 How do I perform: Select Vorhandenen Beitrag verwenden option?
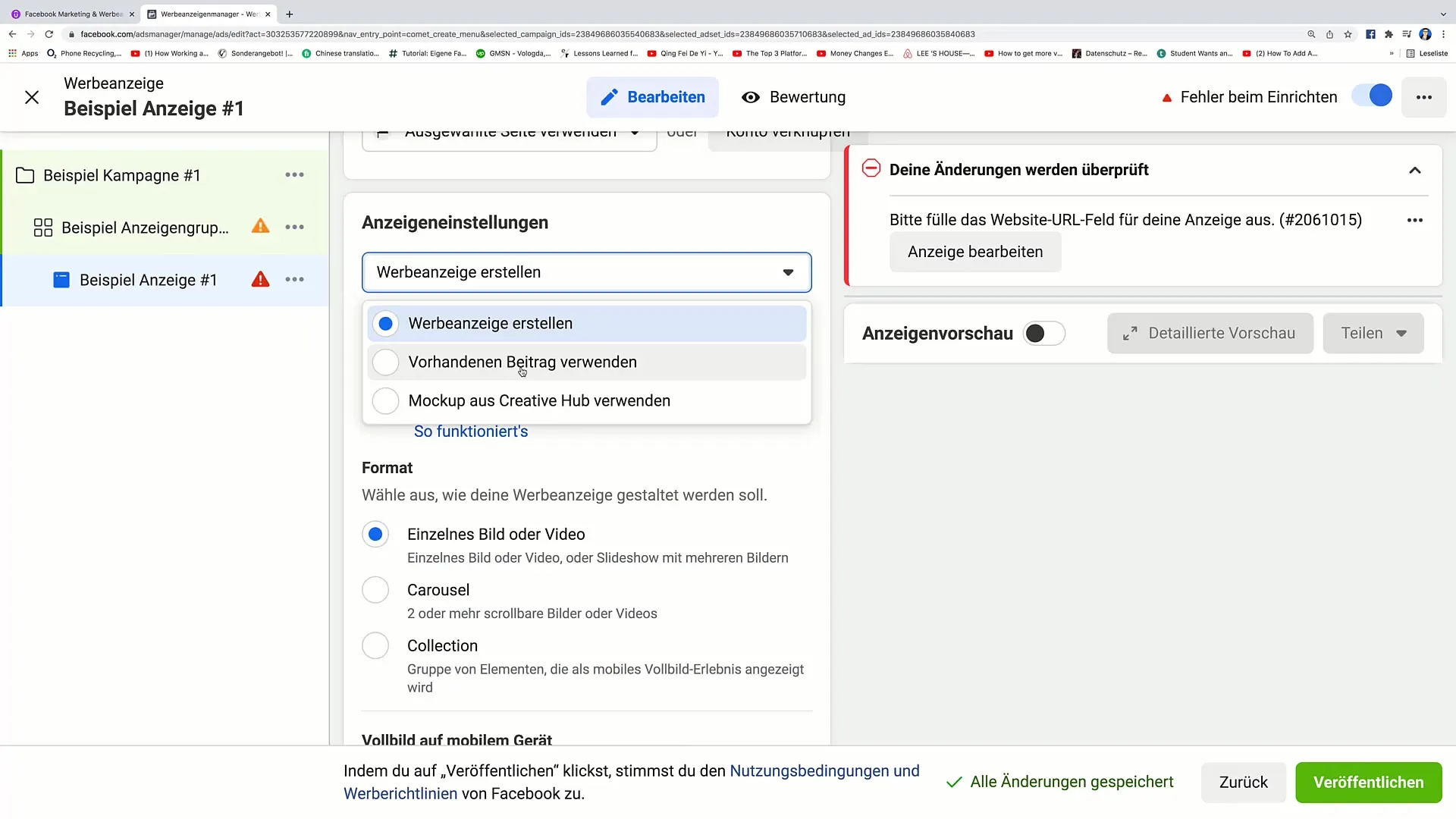tap(523, 362)
